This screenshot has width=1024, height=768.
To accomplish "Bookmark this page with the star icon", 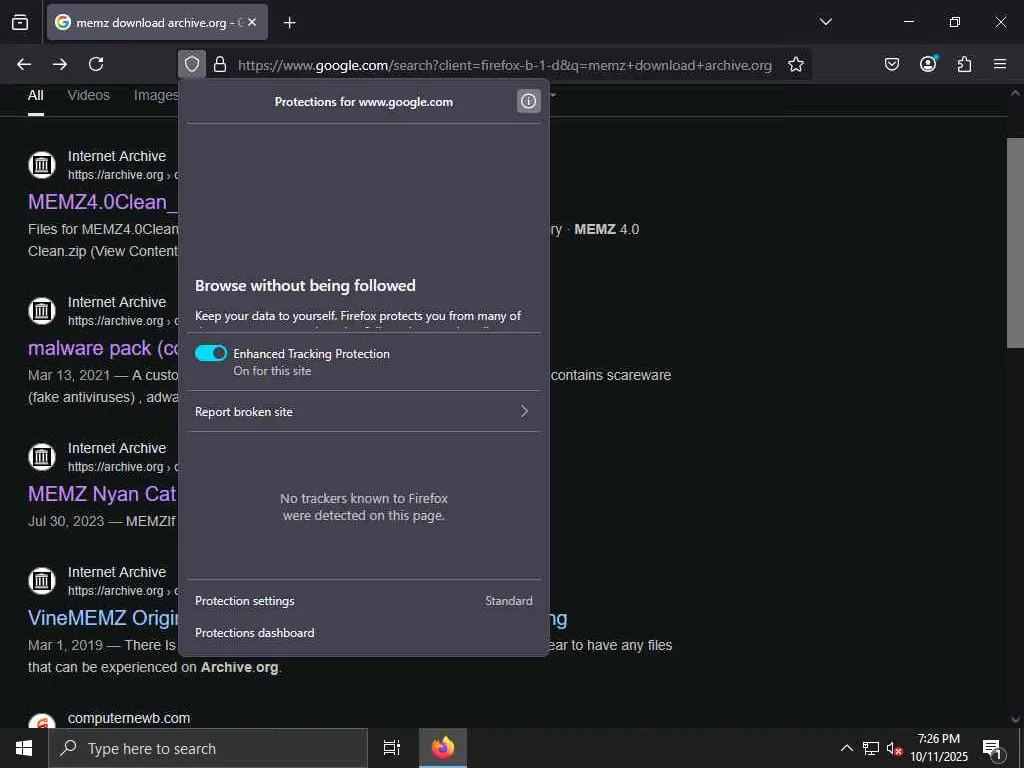I will (795, 64).
